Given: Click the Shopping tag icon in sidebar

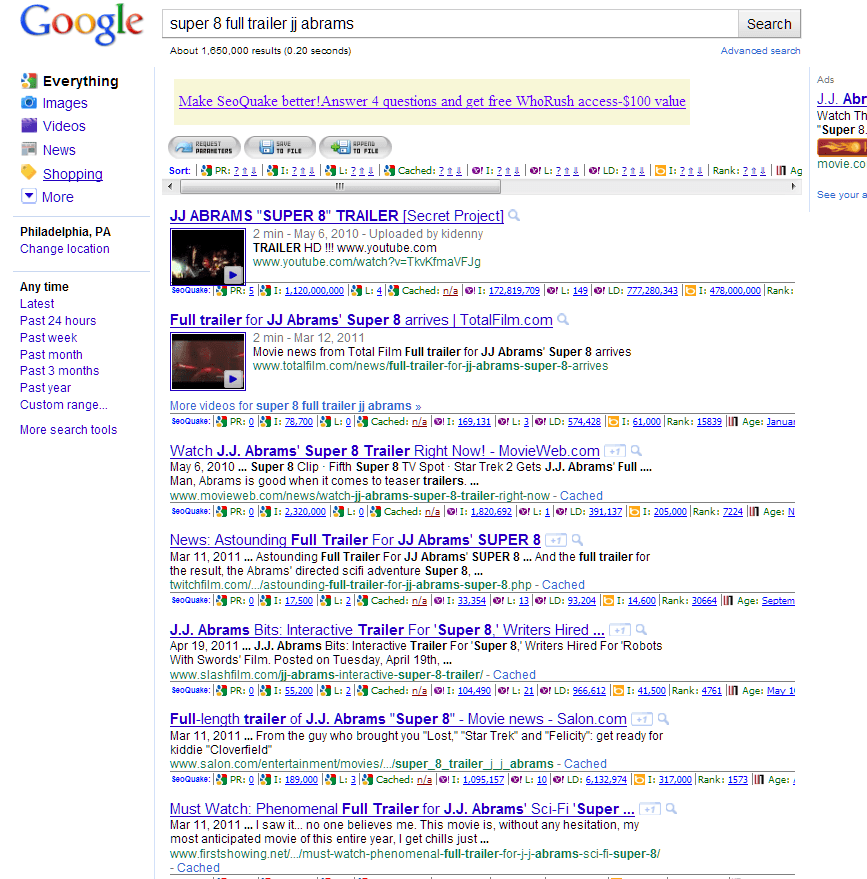Looking at the screenshot, I should (29, 173).
